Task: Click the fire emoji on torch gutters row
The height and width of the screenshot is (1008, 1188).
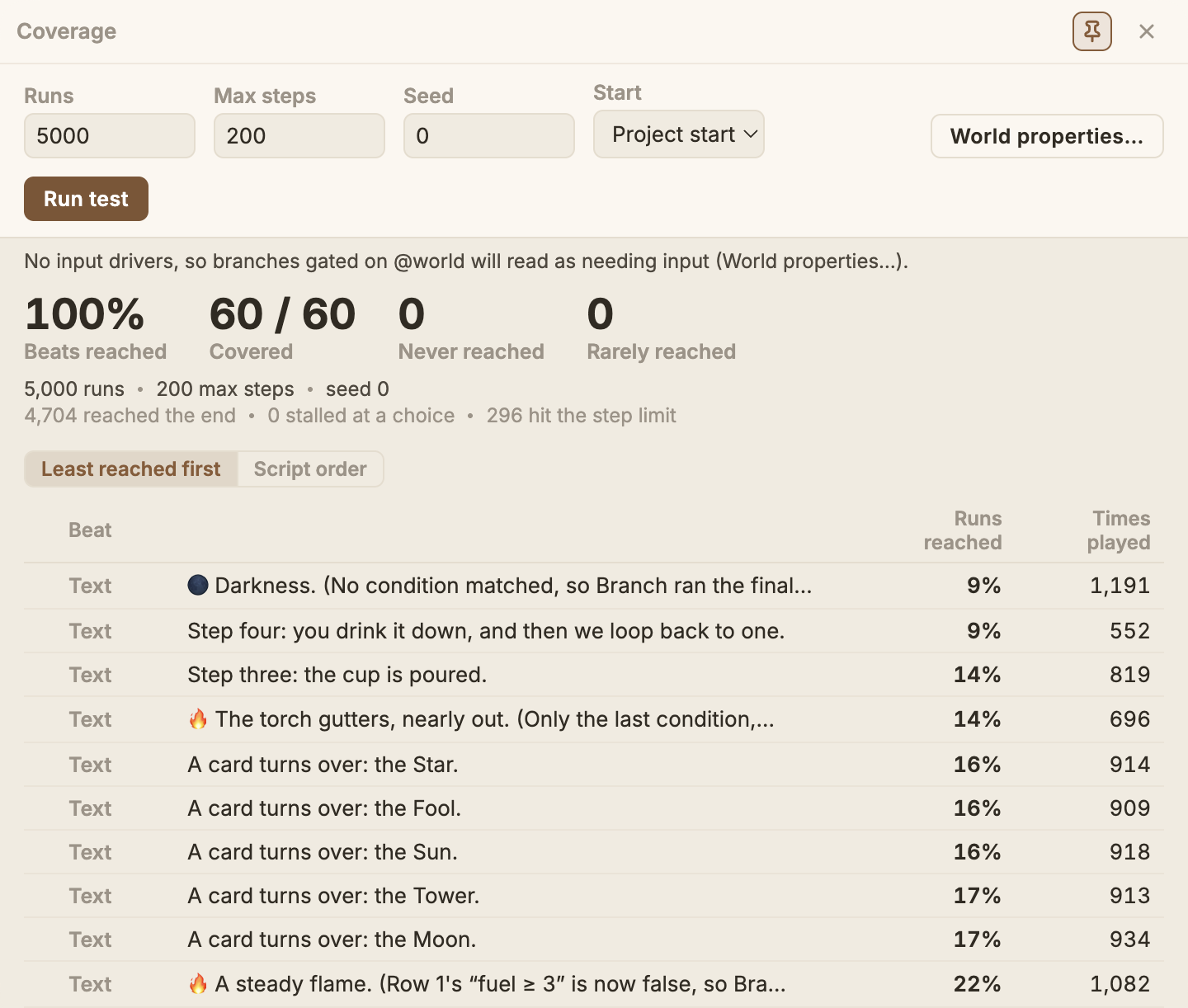Action: click(x=198, y=719)
